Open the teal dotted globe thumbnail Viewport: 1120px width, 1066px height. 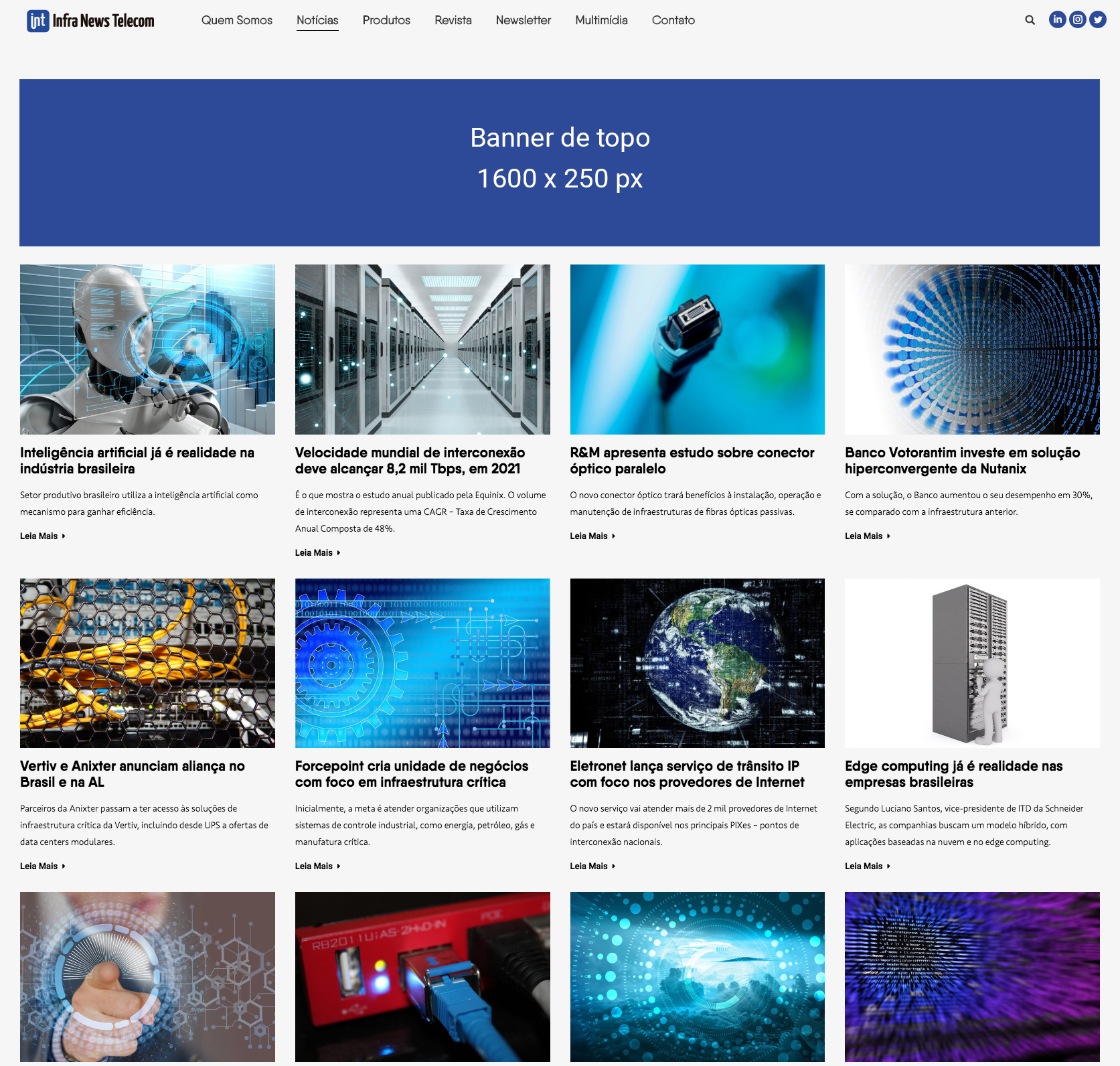pyautogui.click(x=698, y=977)
